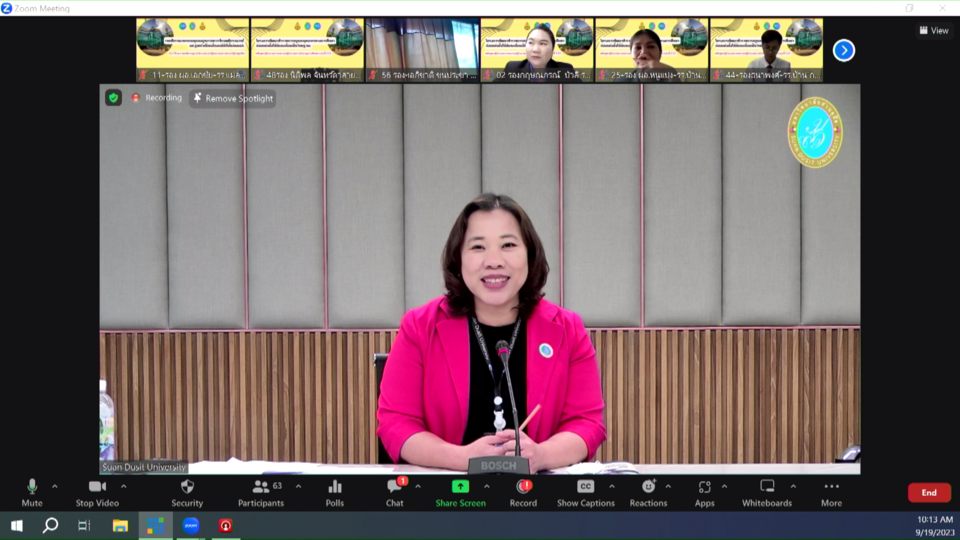The height and width of the screenshot is (540, 960).
Task: Open the Polls panel
Action: pyautogui.click(x=334, y=492)
